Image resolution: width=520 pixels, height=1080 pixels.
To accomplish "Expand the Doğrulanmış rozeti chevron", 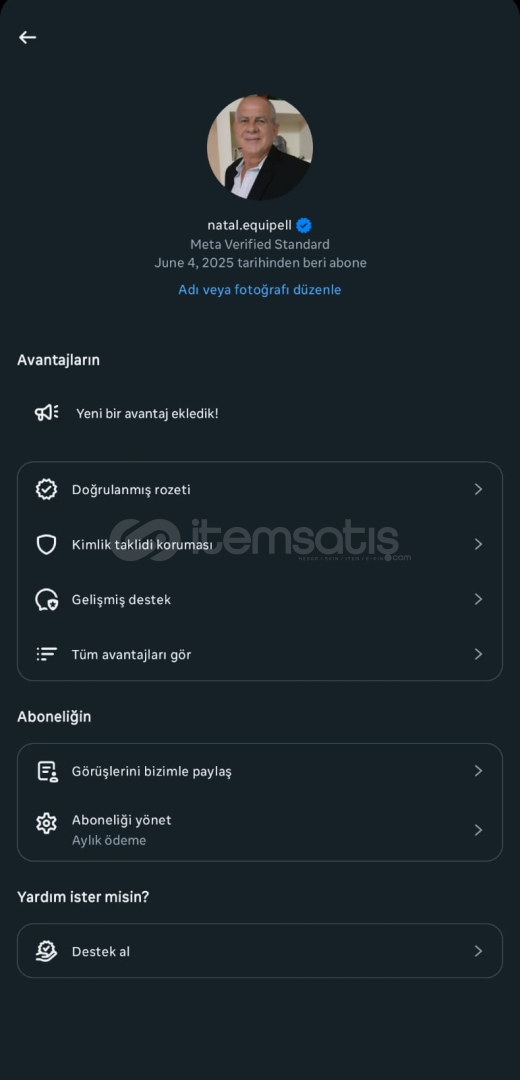I will (478, 489).
